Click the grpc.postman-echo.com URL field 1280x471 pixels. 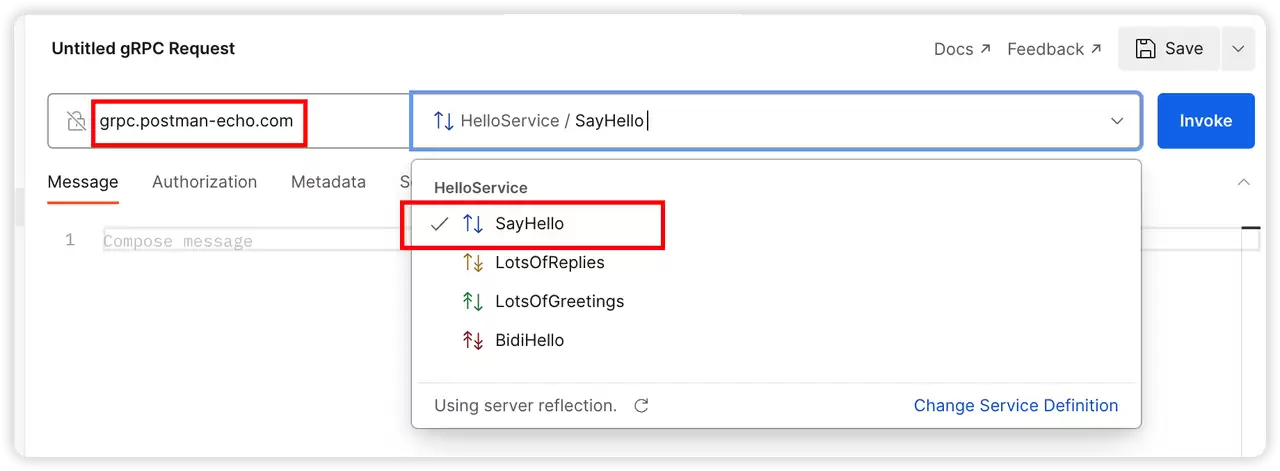coord(230,121)
